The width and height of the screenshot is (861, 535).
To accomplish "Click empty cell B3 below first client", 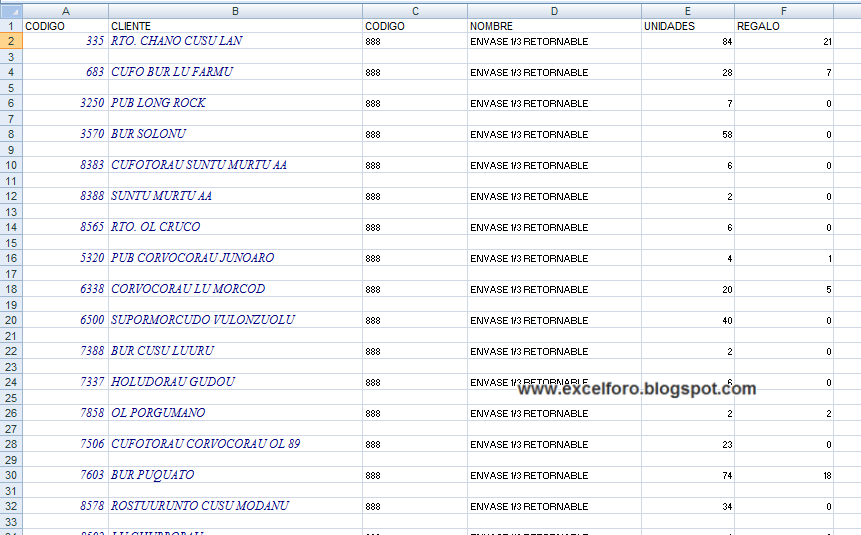I will 235,57.
